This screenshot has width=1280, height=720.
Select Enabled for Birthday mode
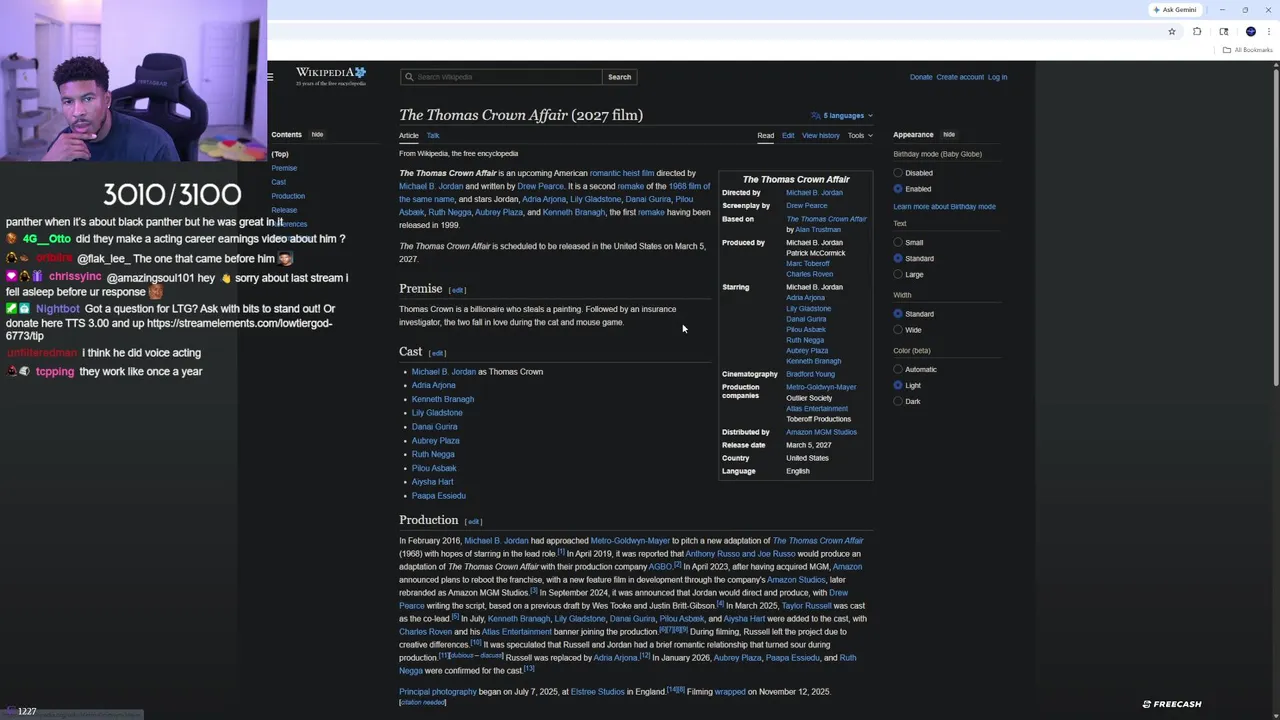898,189
